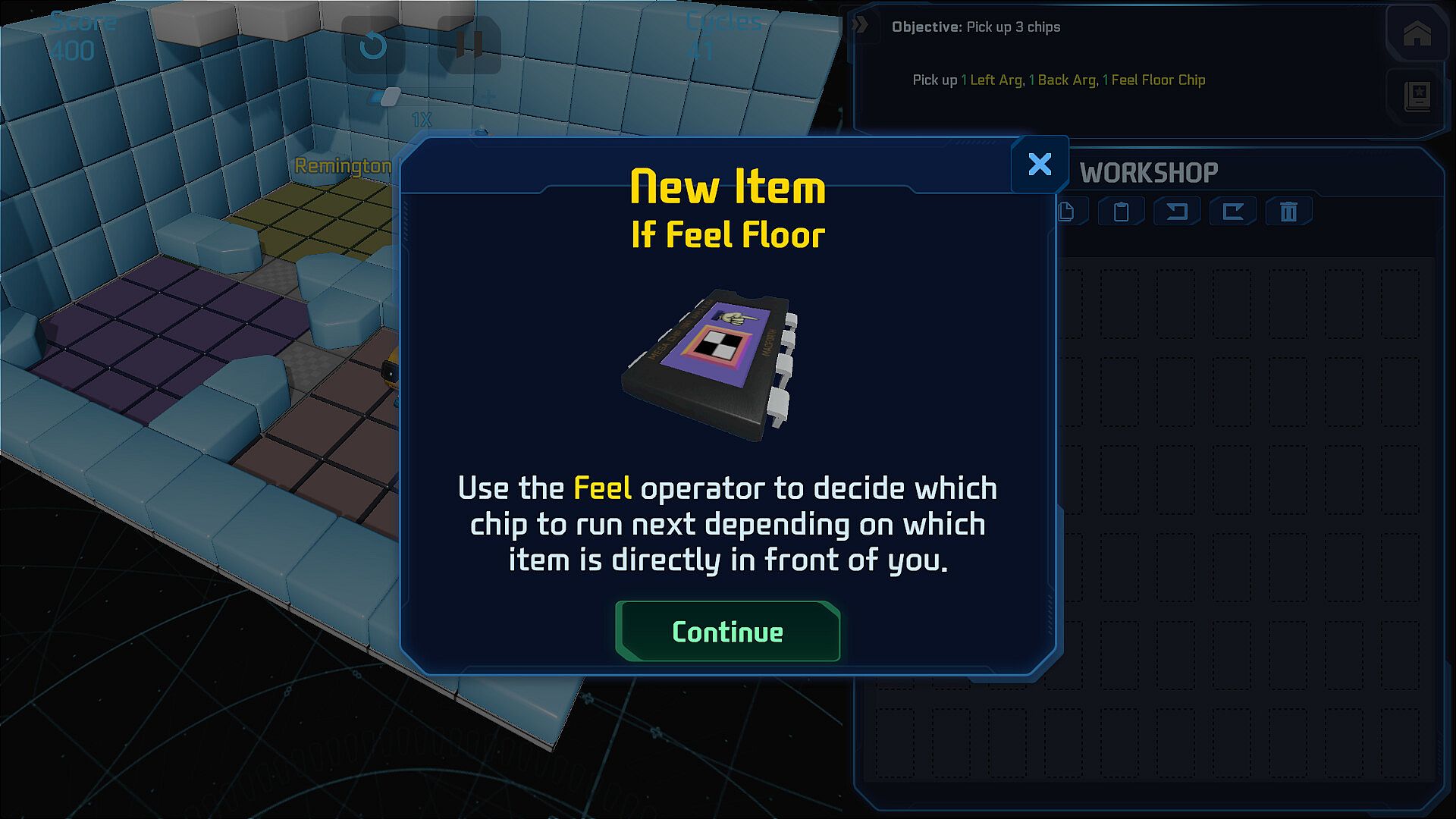
Task: Select the Workshop panel heading
Action: [1148, 173]
